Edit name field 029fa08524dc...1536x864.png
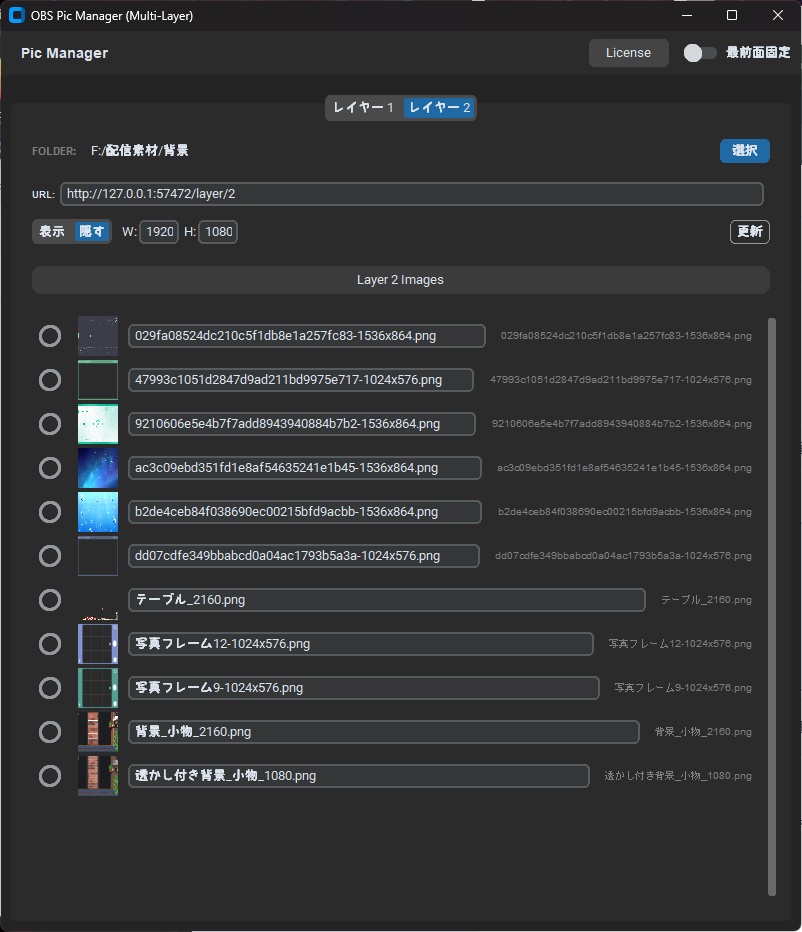The height and width of the screenshot is (932, 802). 307,336
